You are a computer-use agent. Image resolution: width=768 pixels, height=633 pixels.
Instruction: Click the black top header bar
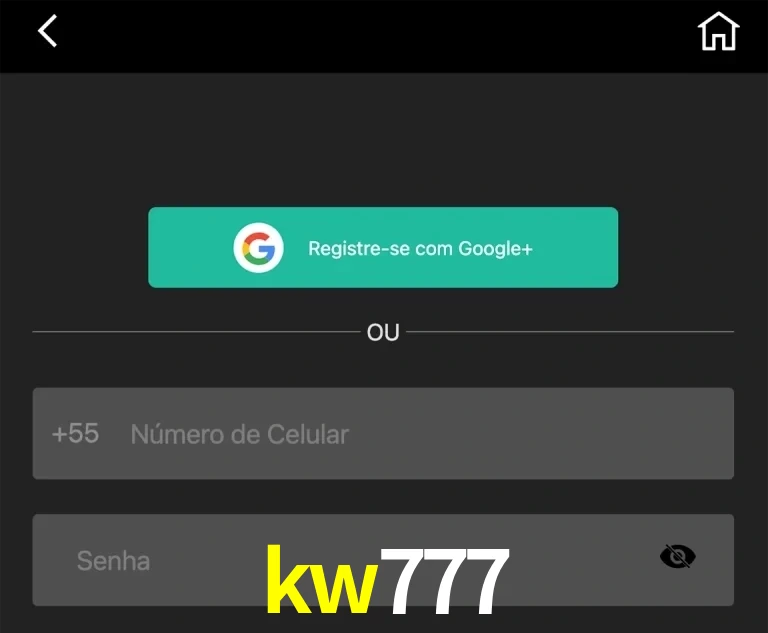pos(384,36)
